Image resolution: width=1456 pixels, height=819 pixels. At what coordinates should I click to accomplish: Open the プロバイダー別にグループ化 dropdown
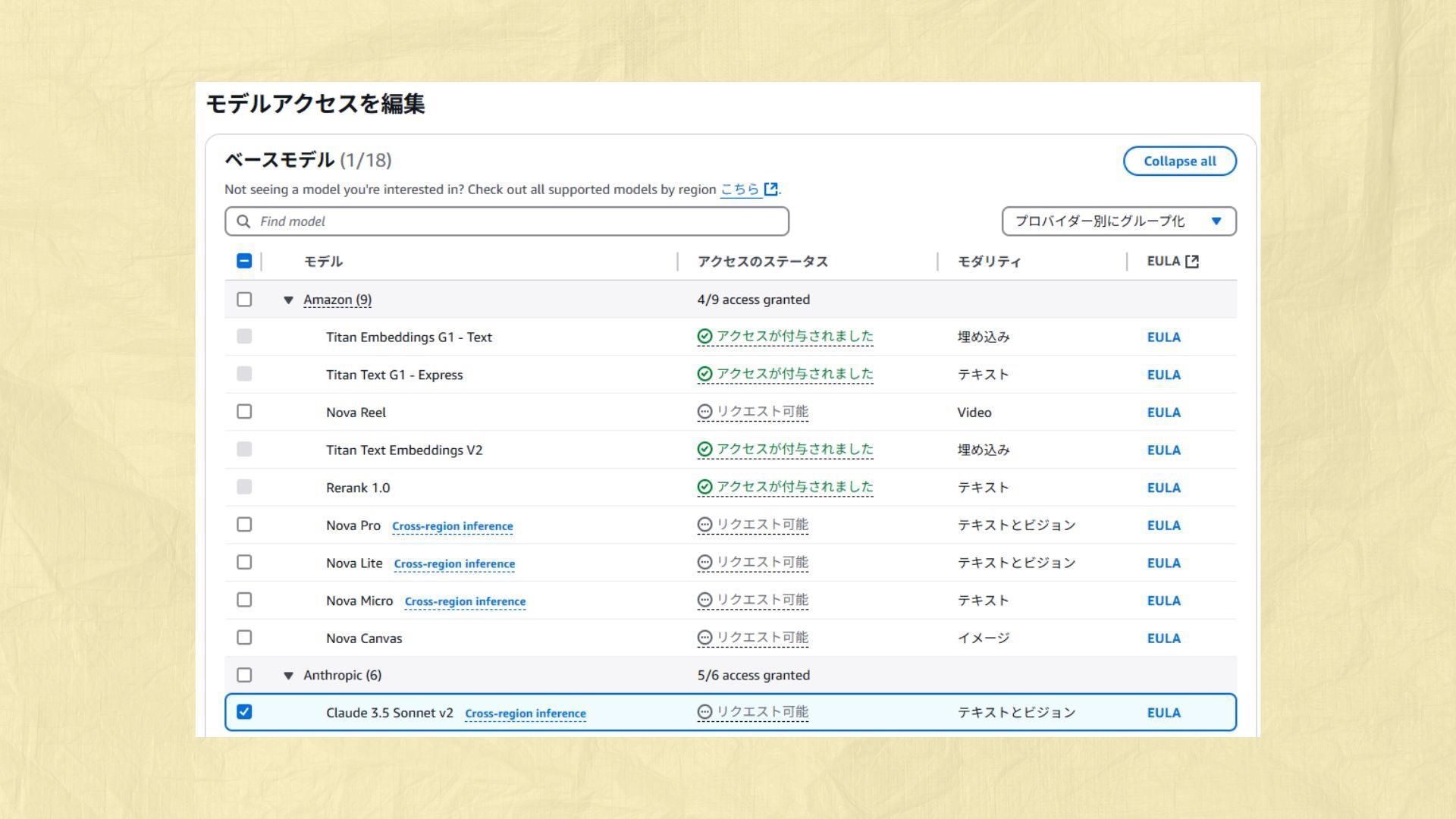(1119, 221)
